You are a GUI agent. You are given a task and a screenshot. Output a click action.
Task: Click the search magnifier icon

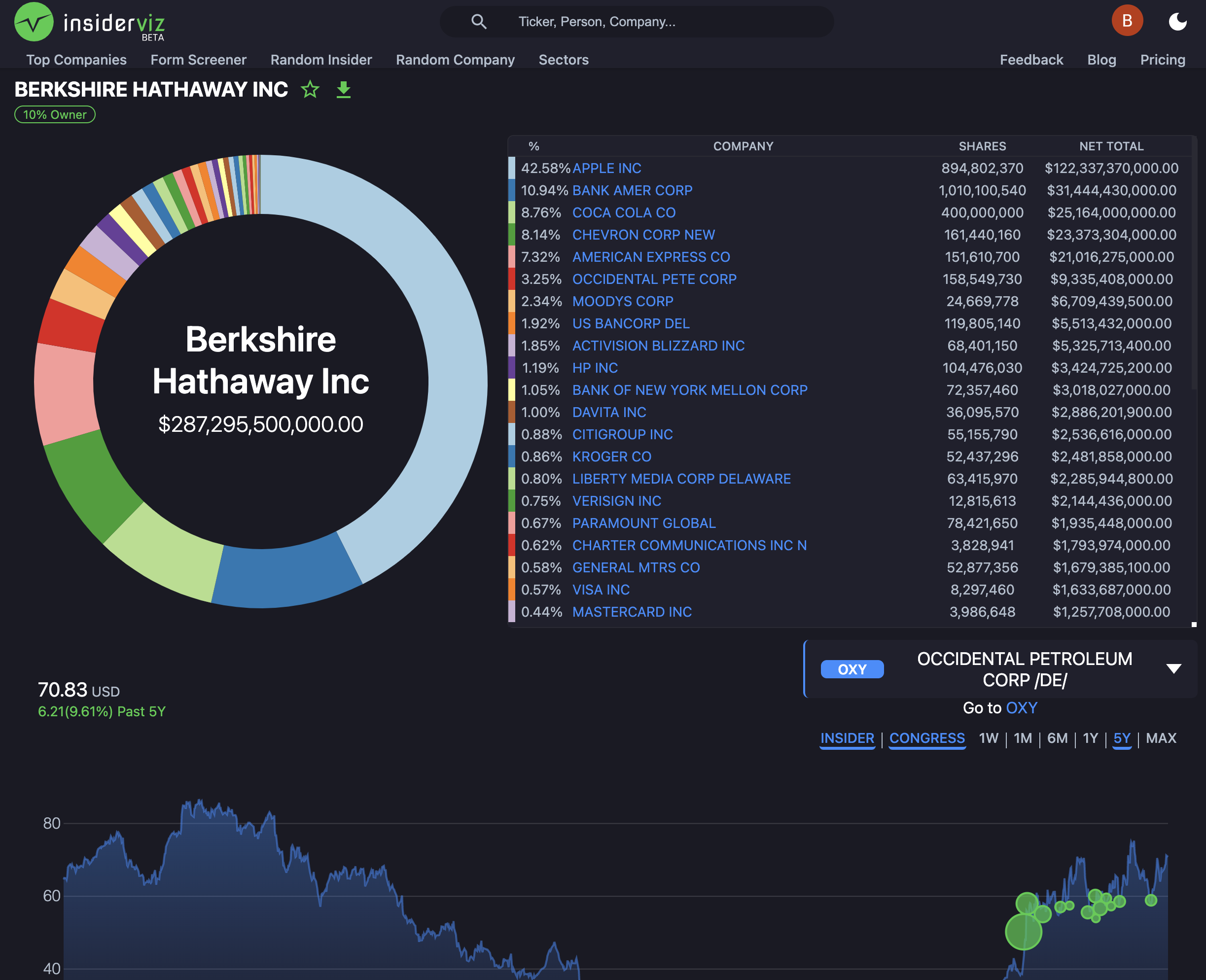(x=479, y=22)
